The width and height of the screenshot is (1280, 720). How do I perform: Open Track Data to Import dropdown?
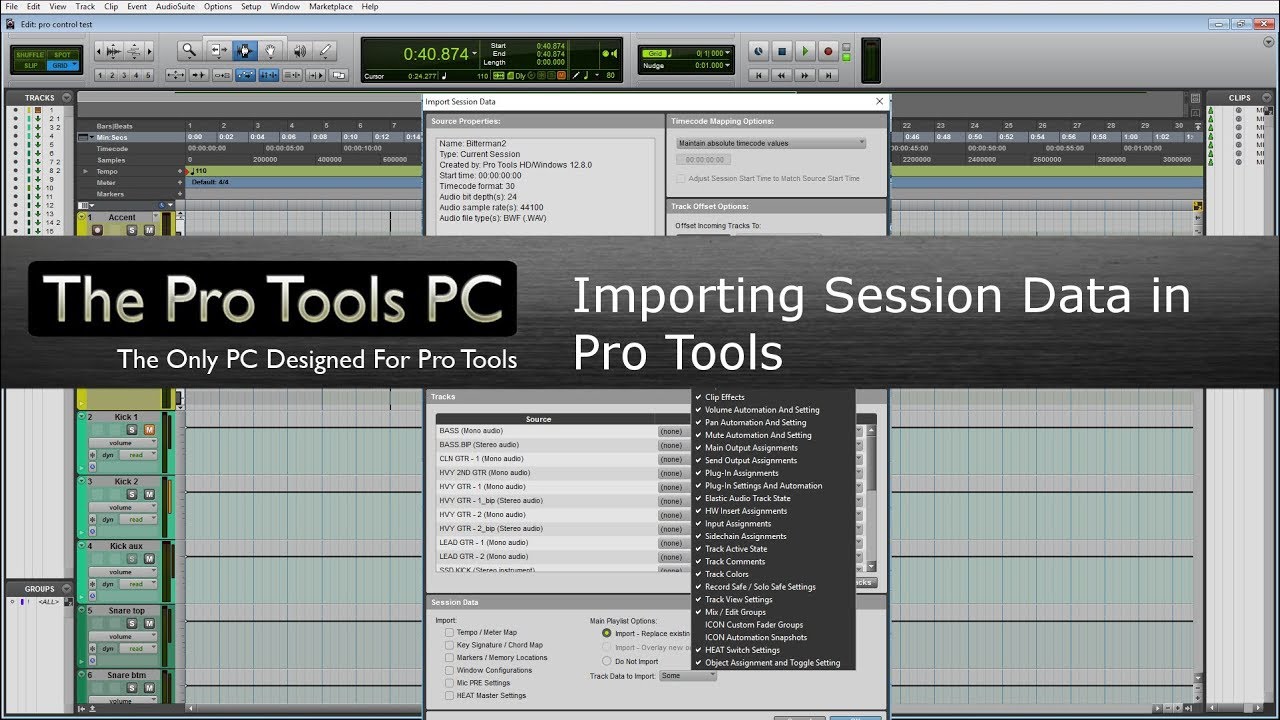(688, 676)
